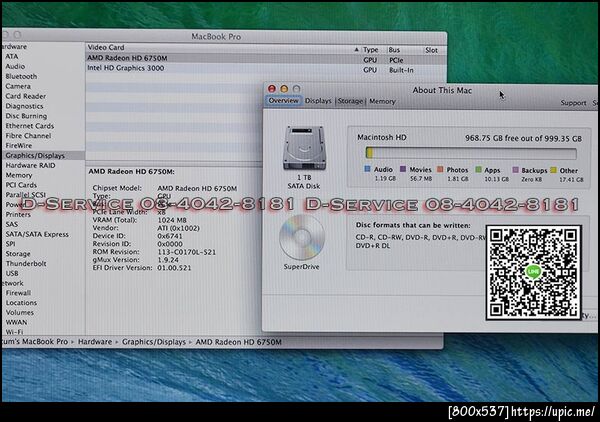This screenshot has width=600, height=422.
Task: Select Storage in the System Information sidebar
Action: tap(18, 254)
